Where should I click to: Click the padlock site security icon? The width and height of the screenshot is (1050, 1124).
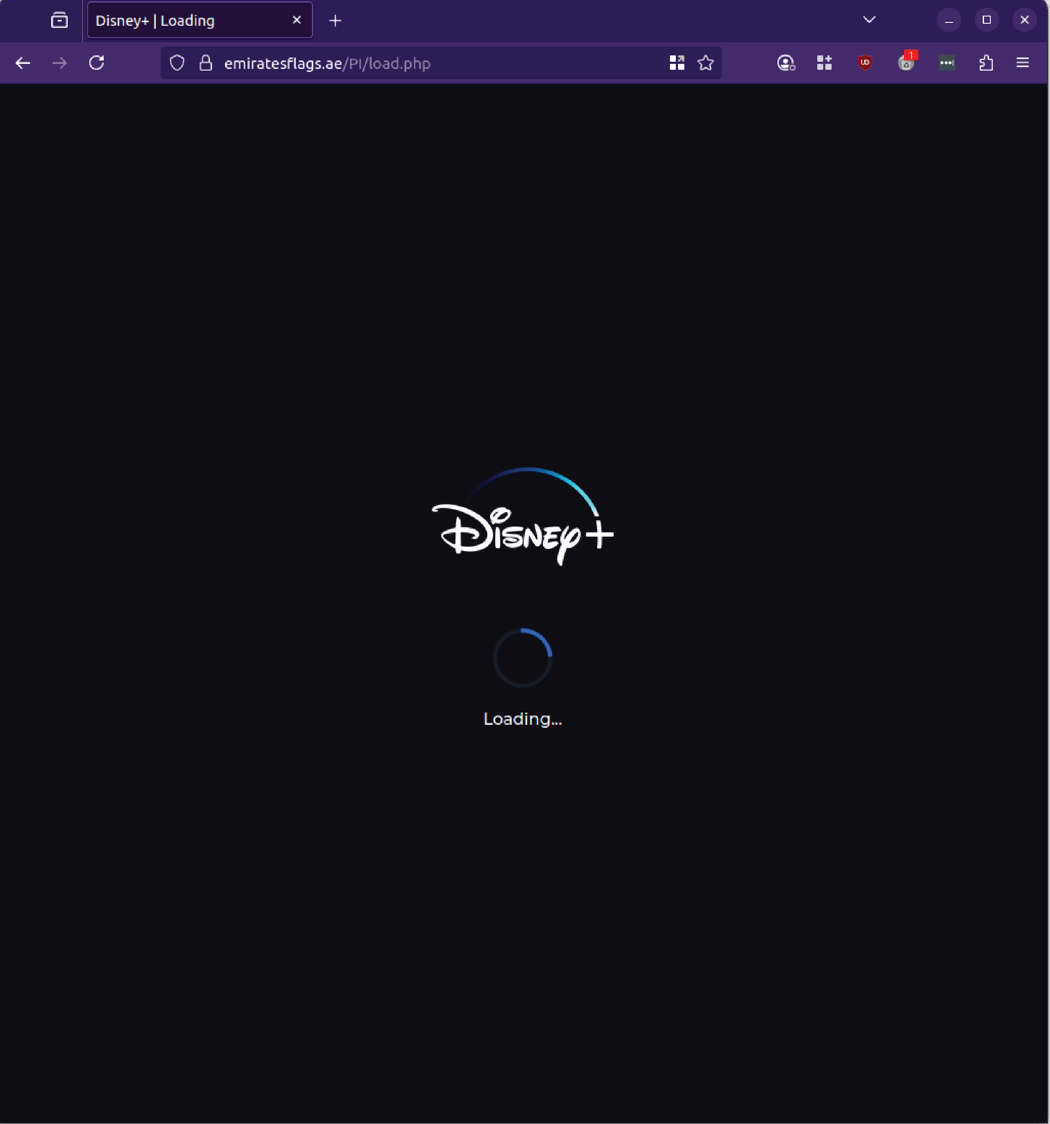204,62
